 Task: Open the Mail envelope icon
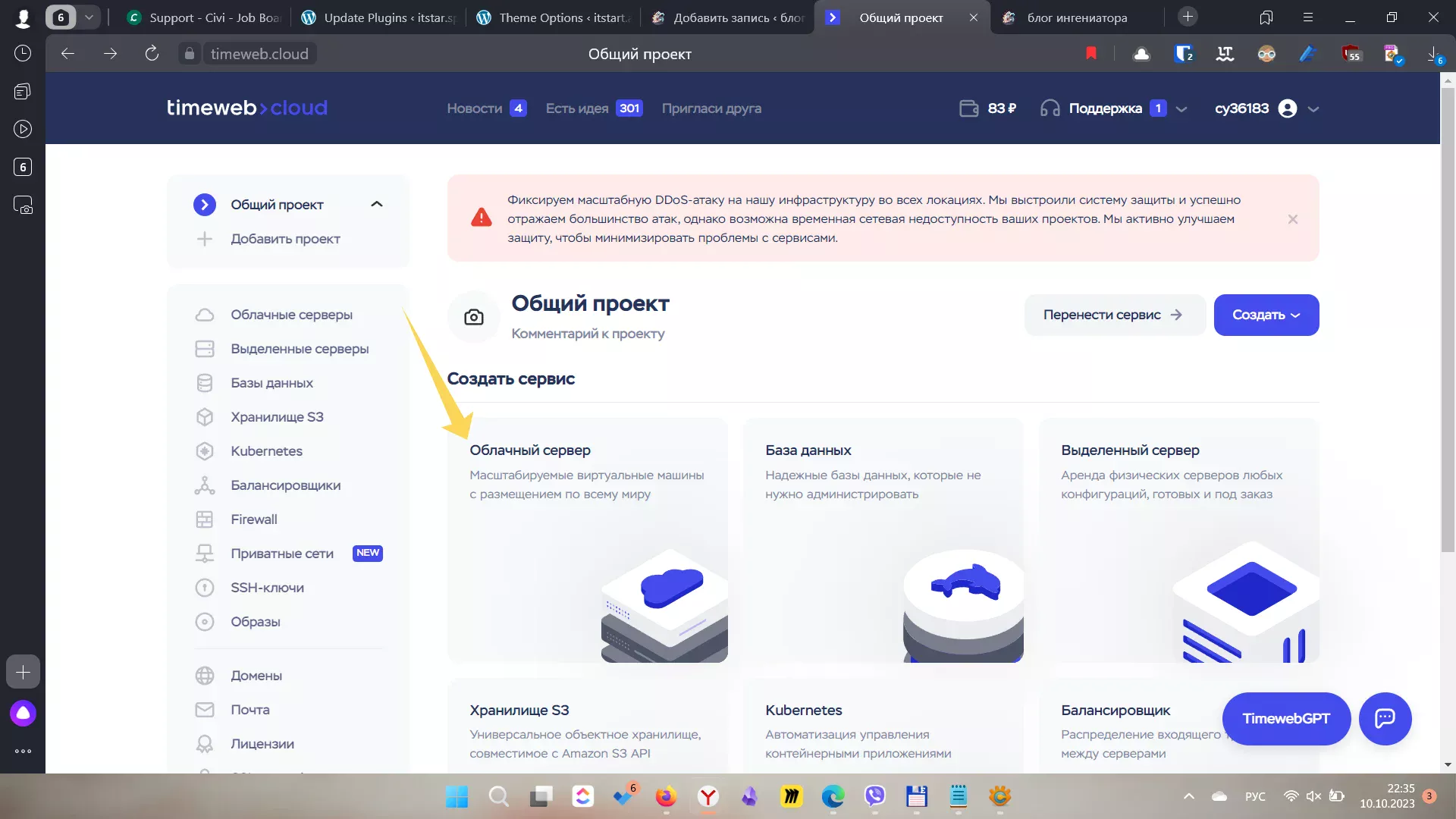pos(205,710)
